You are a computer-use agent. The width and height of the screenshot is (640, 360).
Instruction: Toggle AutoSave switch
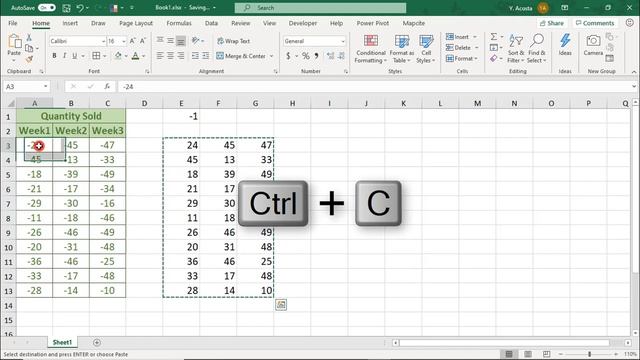pos(47,8)
